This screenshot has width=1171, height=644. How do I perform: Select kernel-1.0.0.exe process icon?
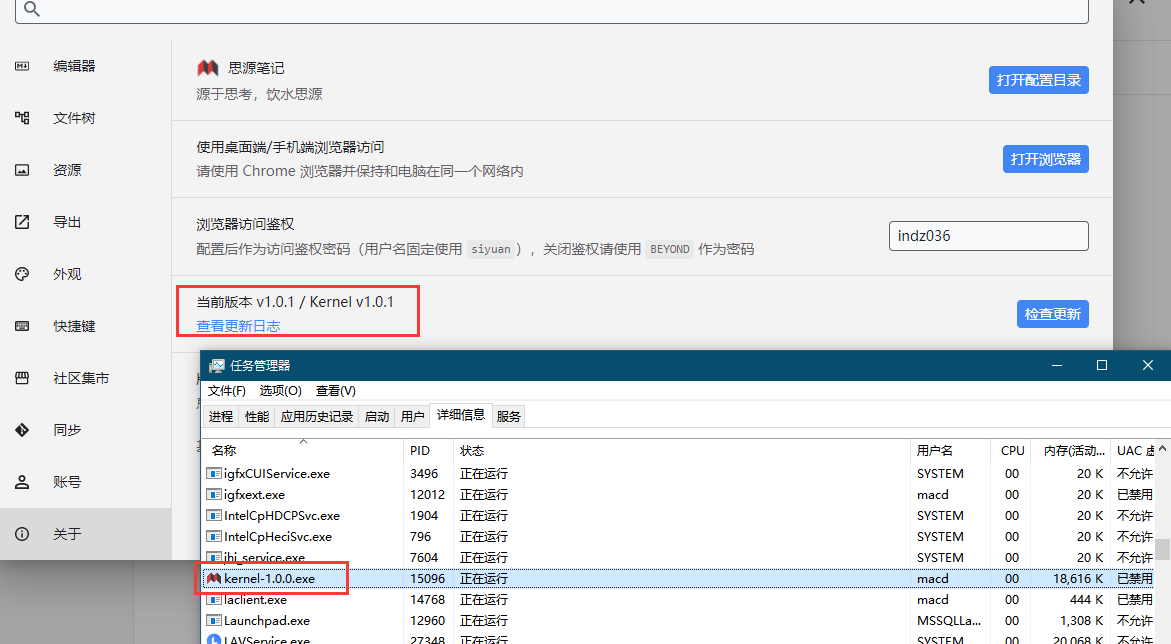click(214, 578)
